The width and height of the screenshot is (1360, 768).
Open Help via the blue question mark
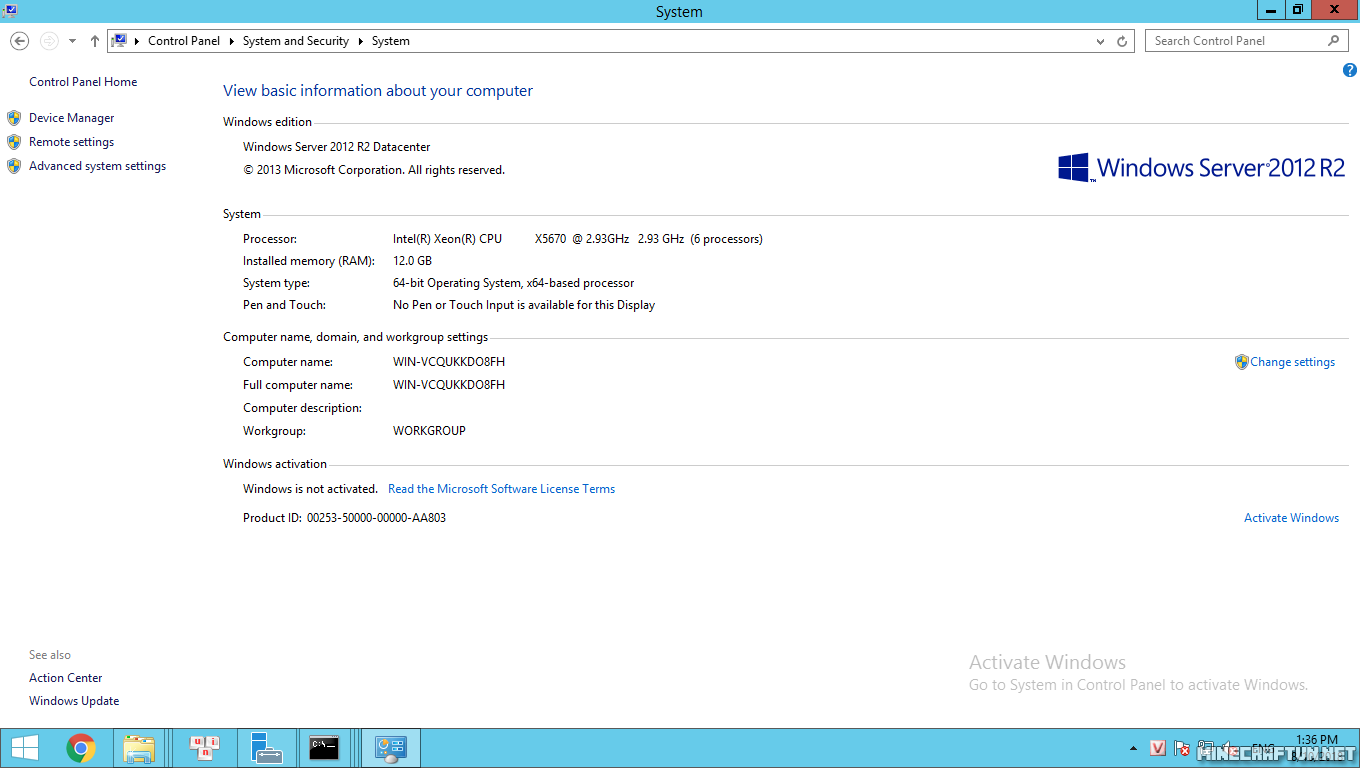[x=1350, y=70]
